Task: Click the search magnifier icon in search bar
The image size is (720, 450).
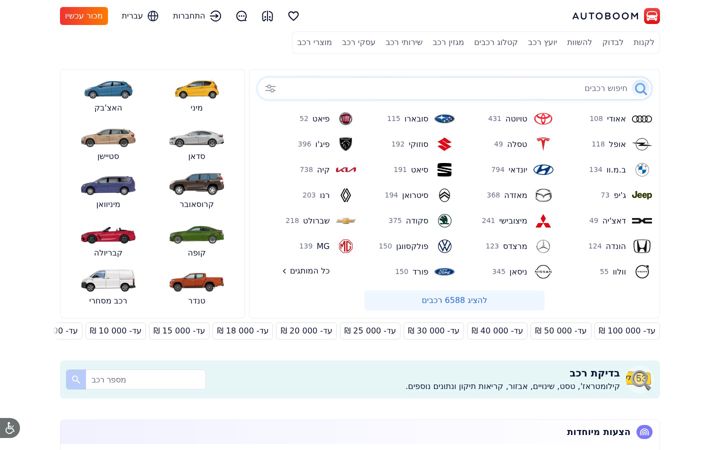Action: coord(641,89)
